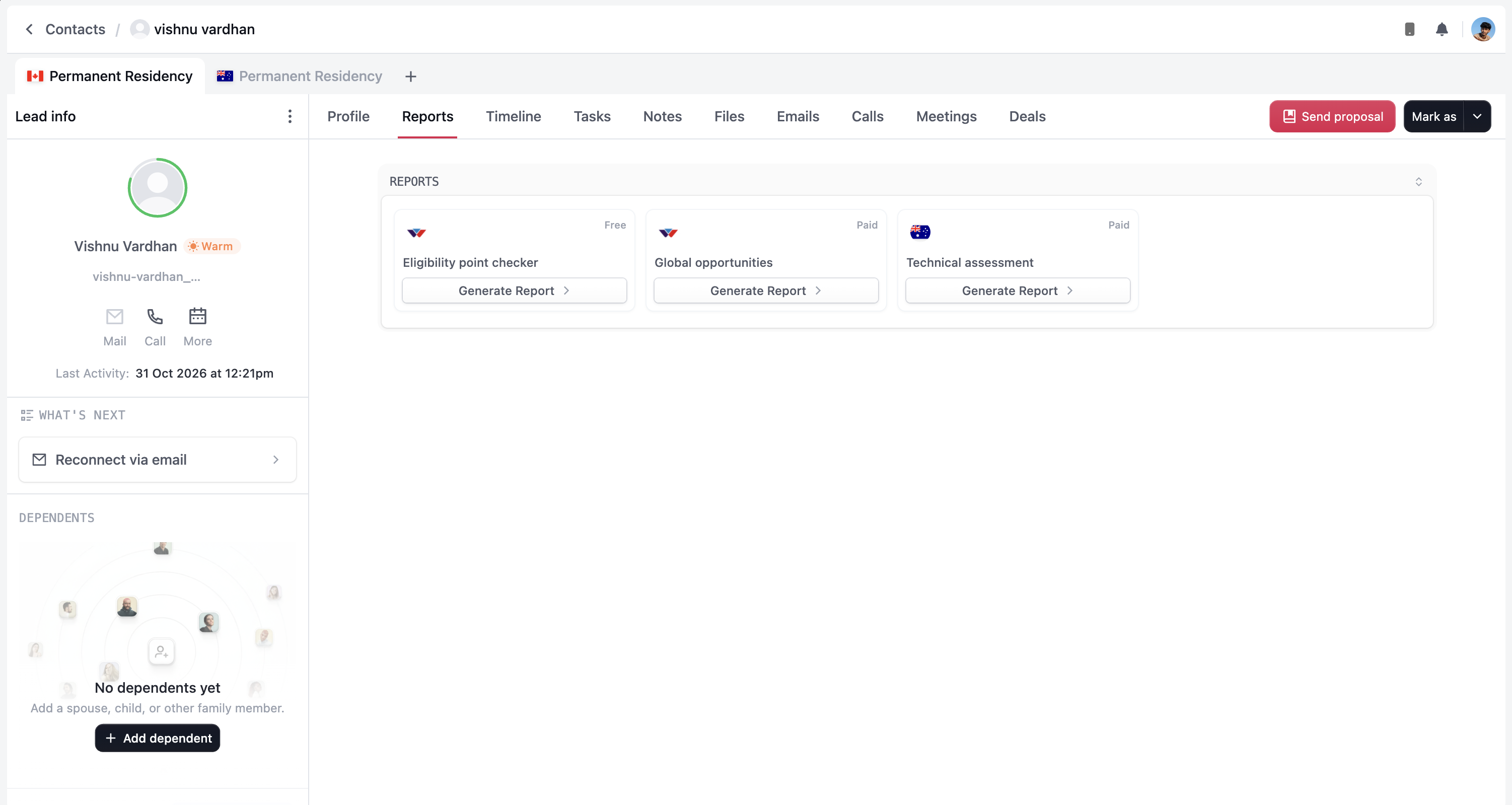Open Reconnect via email suggestion

(x=157, y=460)
